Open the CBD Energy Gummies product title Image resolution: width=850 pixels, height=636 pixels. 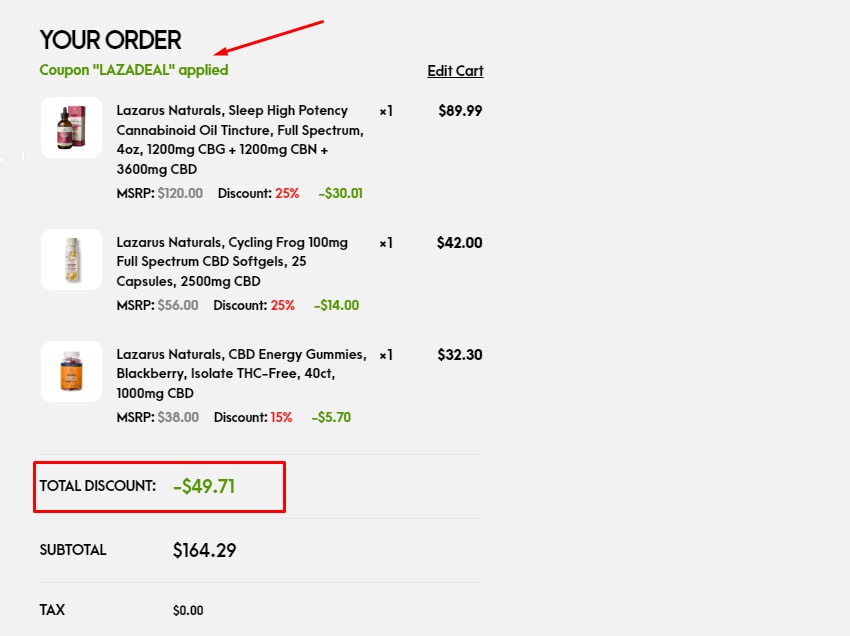(241, 374)
